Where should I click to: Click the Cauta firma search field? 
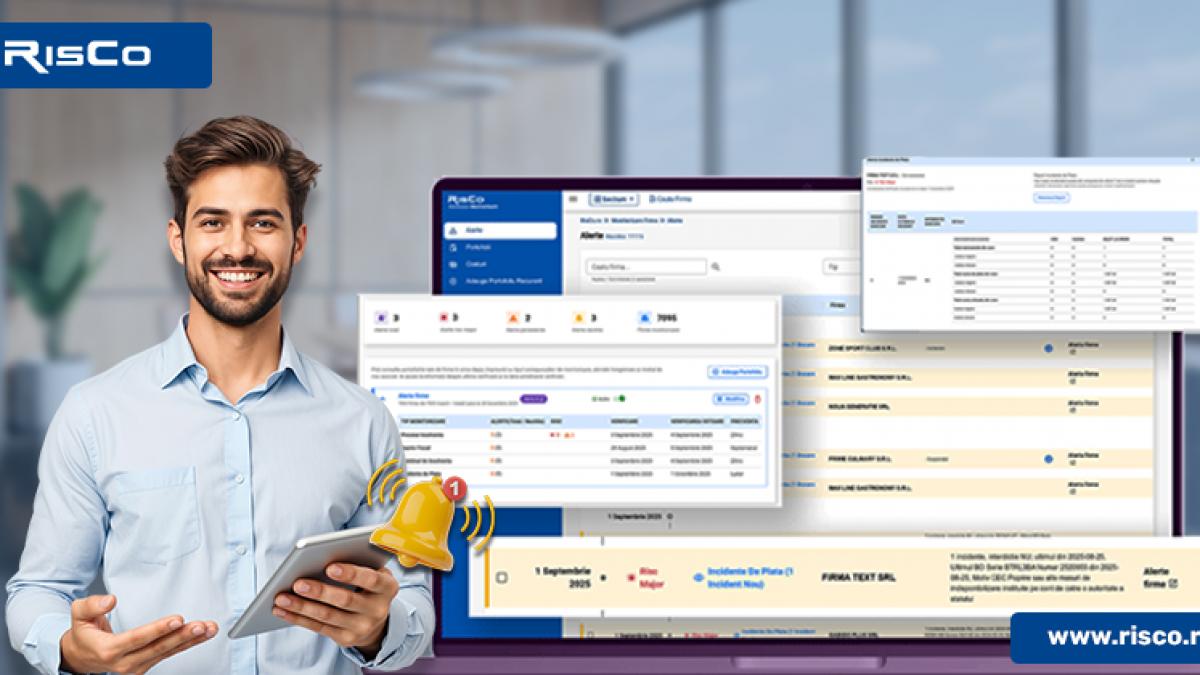pyautogui.click(x=647, y=267)
